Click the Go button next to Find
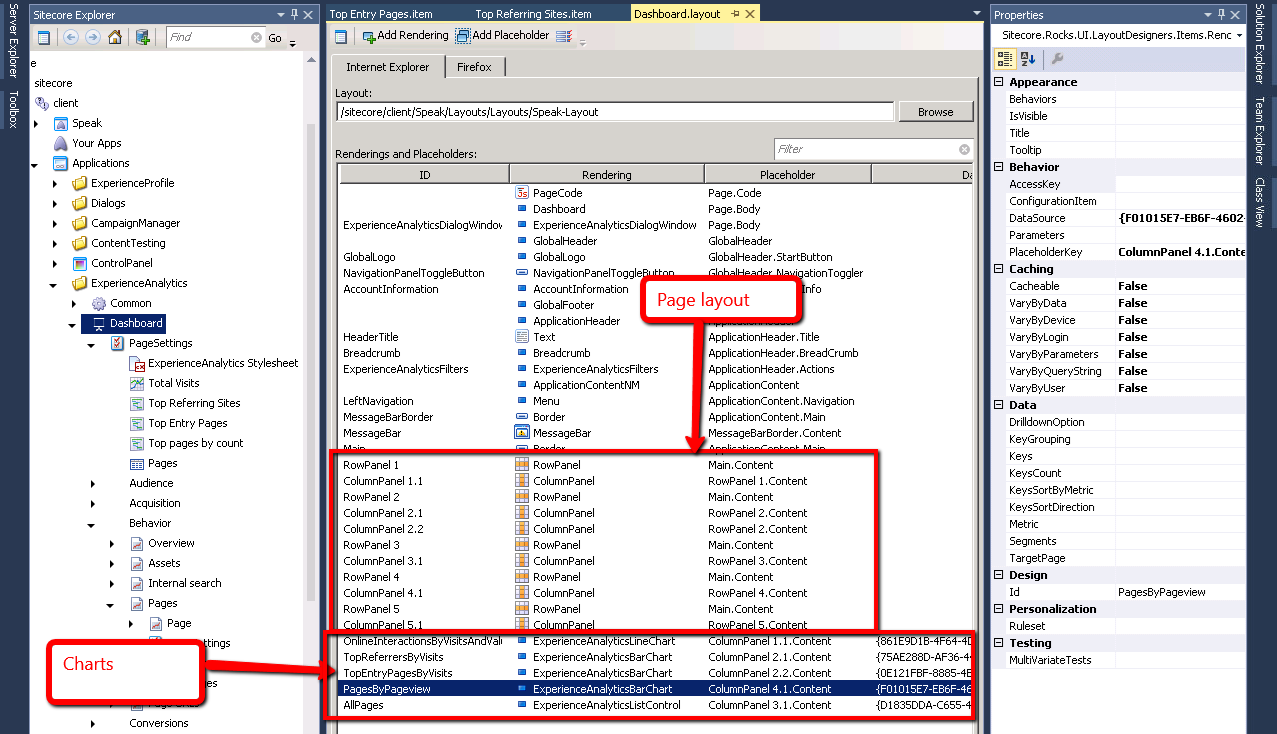1277x734 pixels. (275, 37)
